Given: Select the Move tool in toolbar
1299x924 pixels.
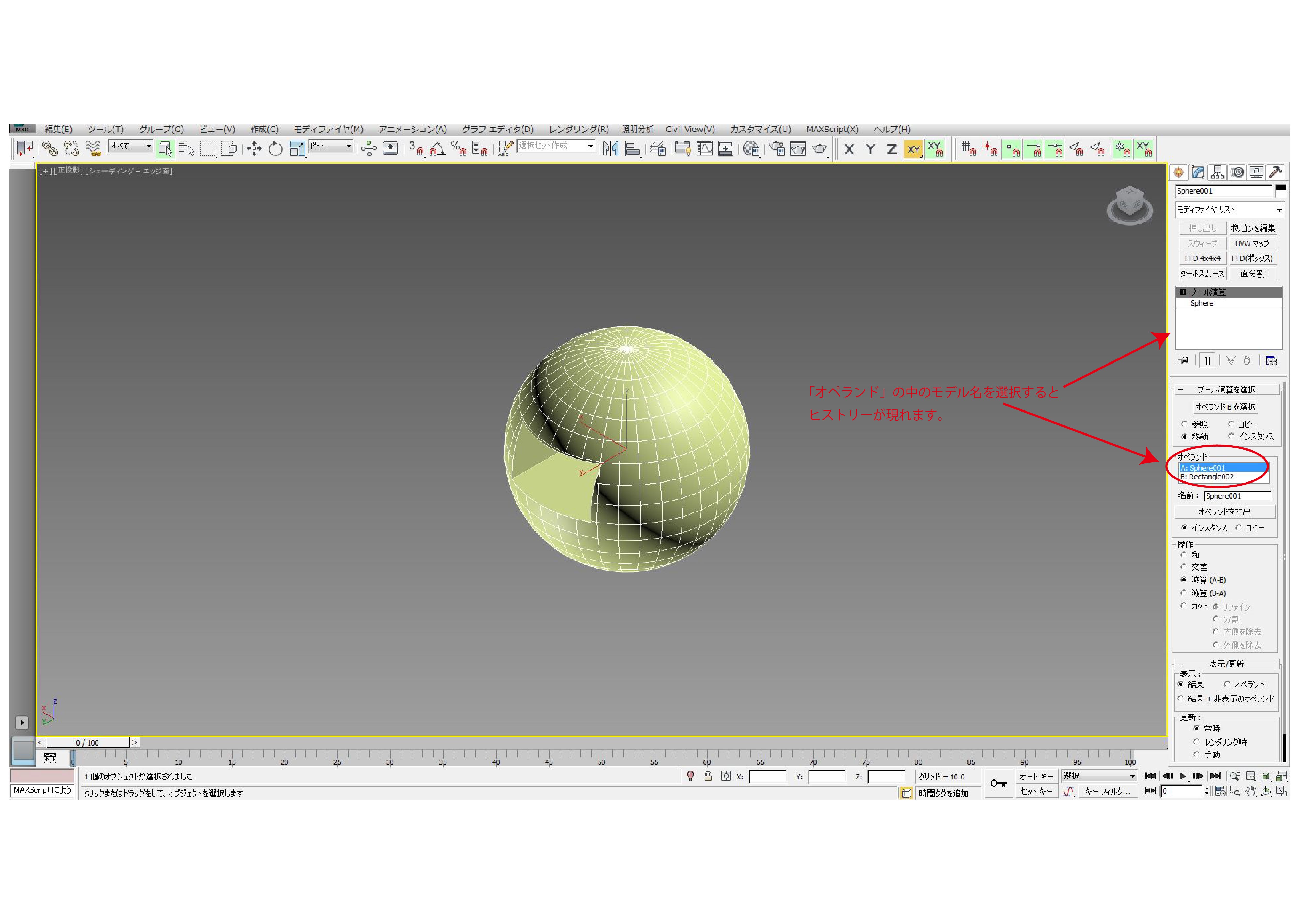Looking at the screenshot, I should (x=254, y=149).
